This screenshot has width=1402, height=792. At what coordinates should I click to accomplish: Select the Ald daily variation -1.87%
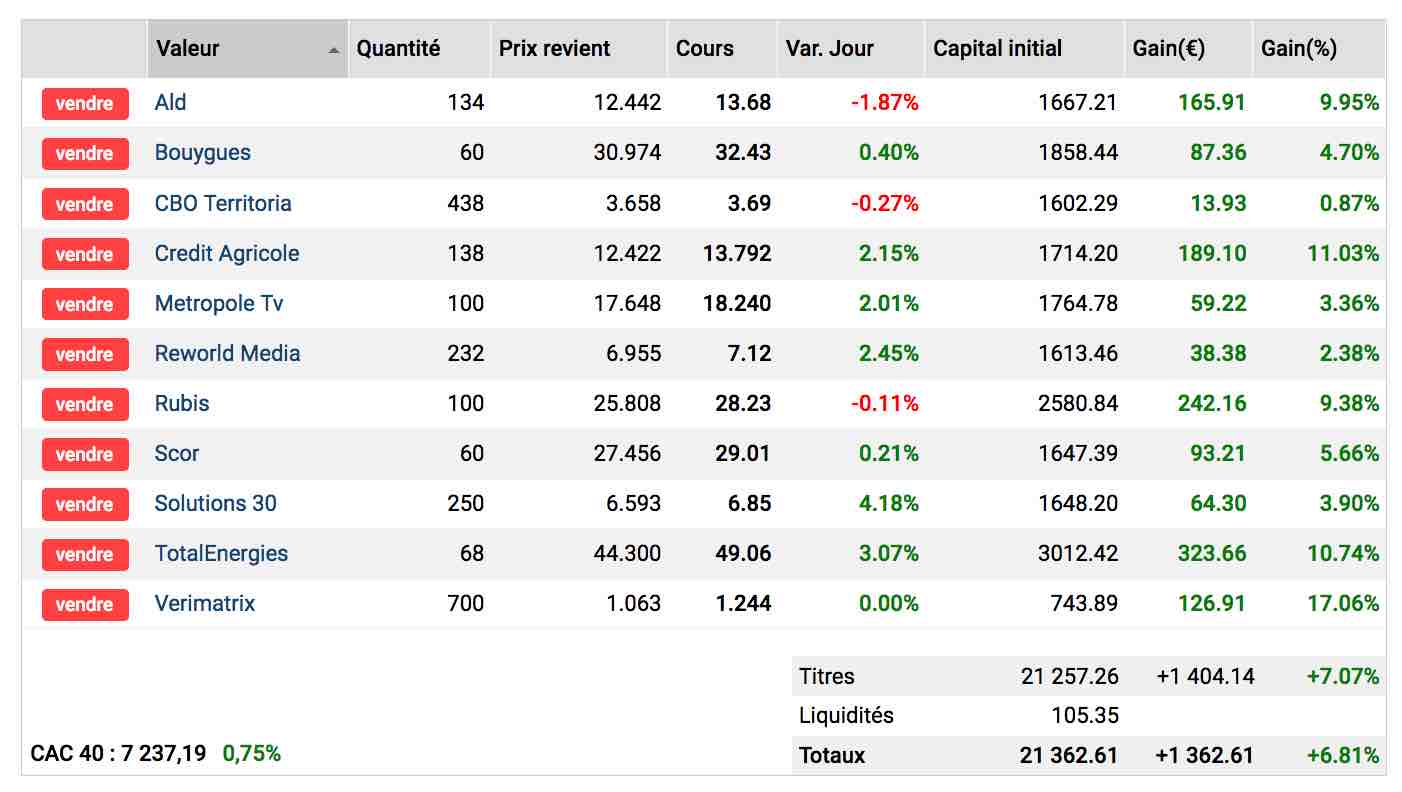(x=885, y=103)
